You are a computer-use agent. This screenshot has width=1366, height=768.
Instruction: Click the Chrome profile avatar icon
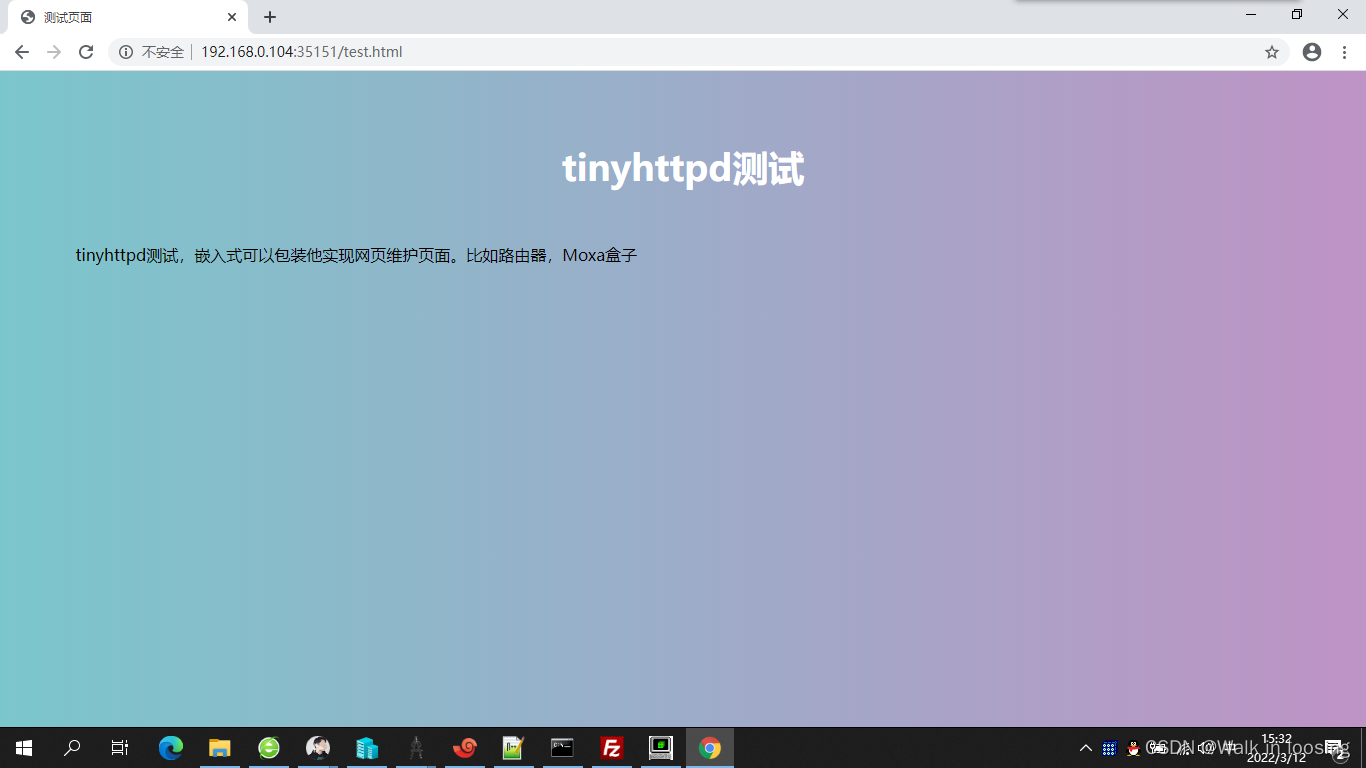click(1311, 51)
